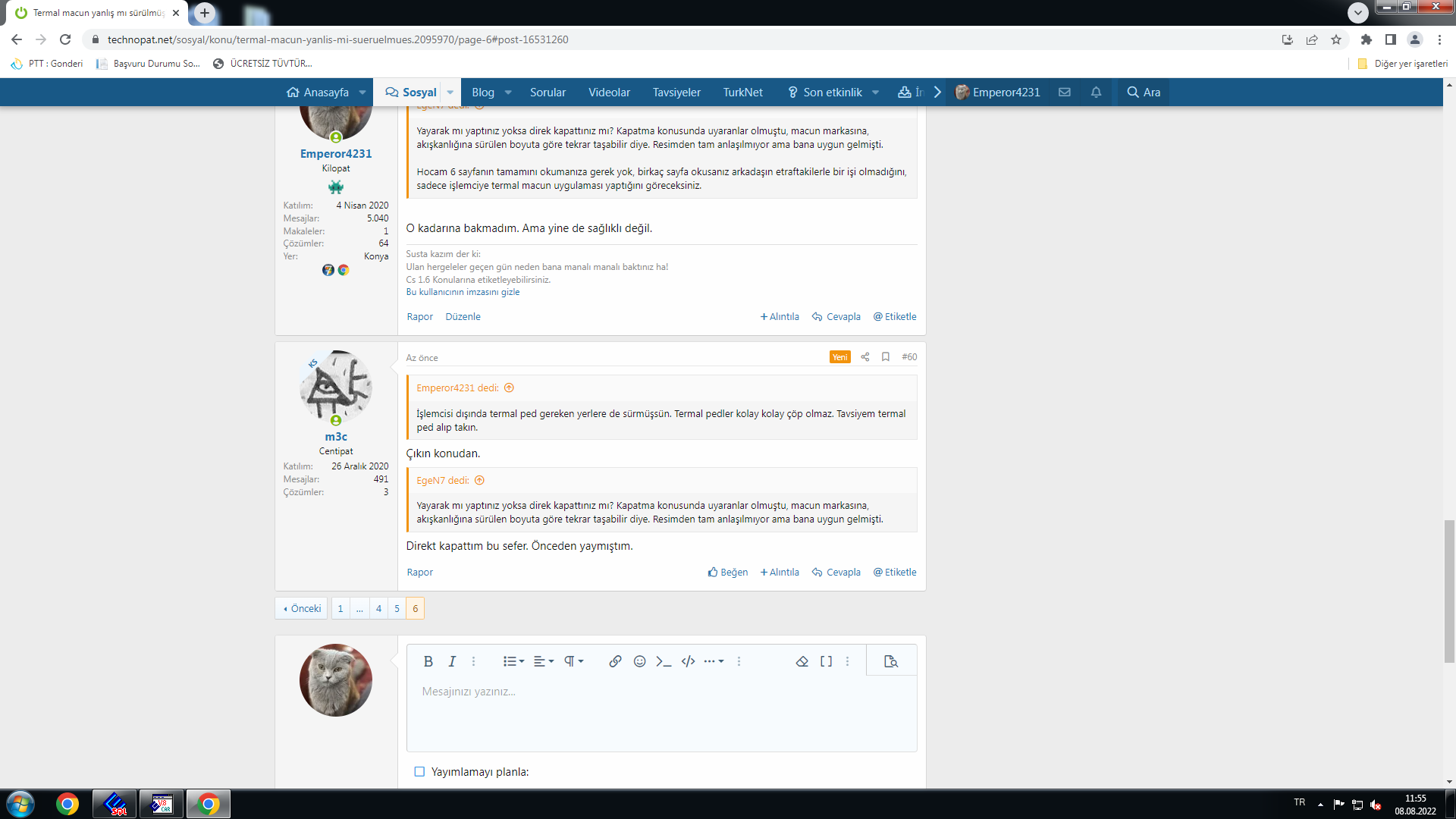Toggle BB code brackets mode
This screenshot has width=1456, height=819.
826,661
